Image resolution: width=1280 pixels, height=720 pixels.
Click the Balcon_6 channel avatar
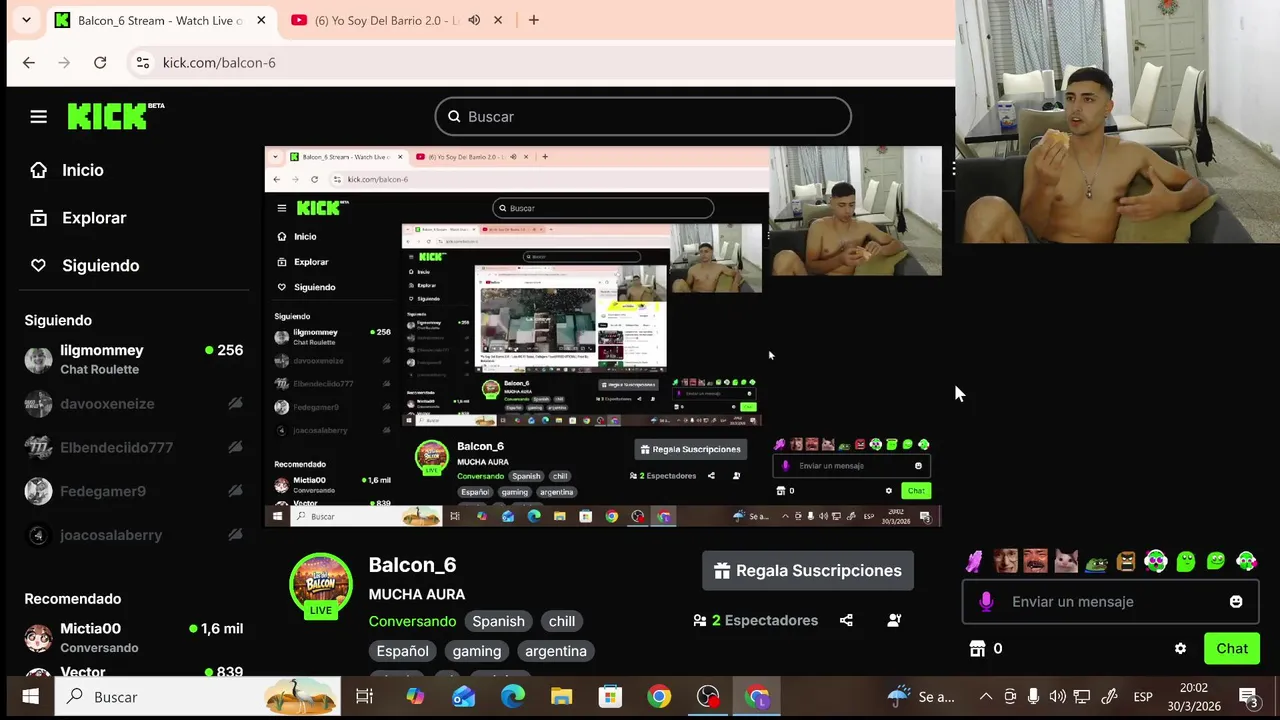320,583
